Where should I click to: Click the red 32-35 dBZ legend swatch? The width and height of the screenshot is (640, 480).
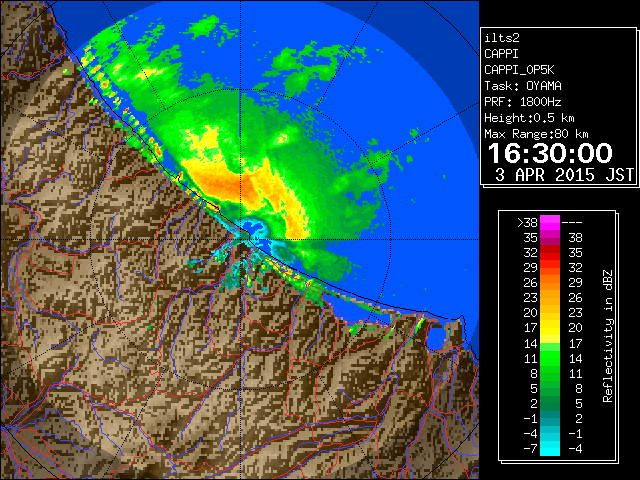pos(550,253)
